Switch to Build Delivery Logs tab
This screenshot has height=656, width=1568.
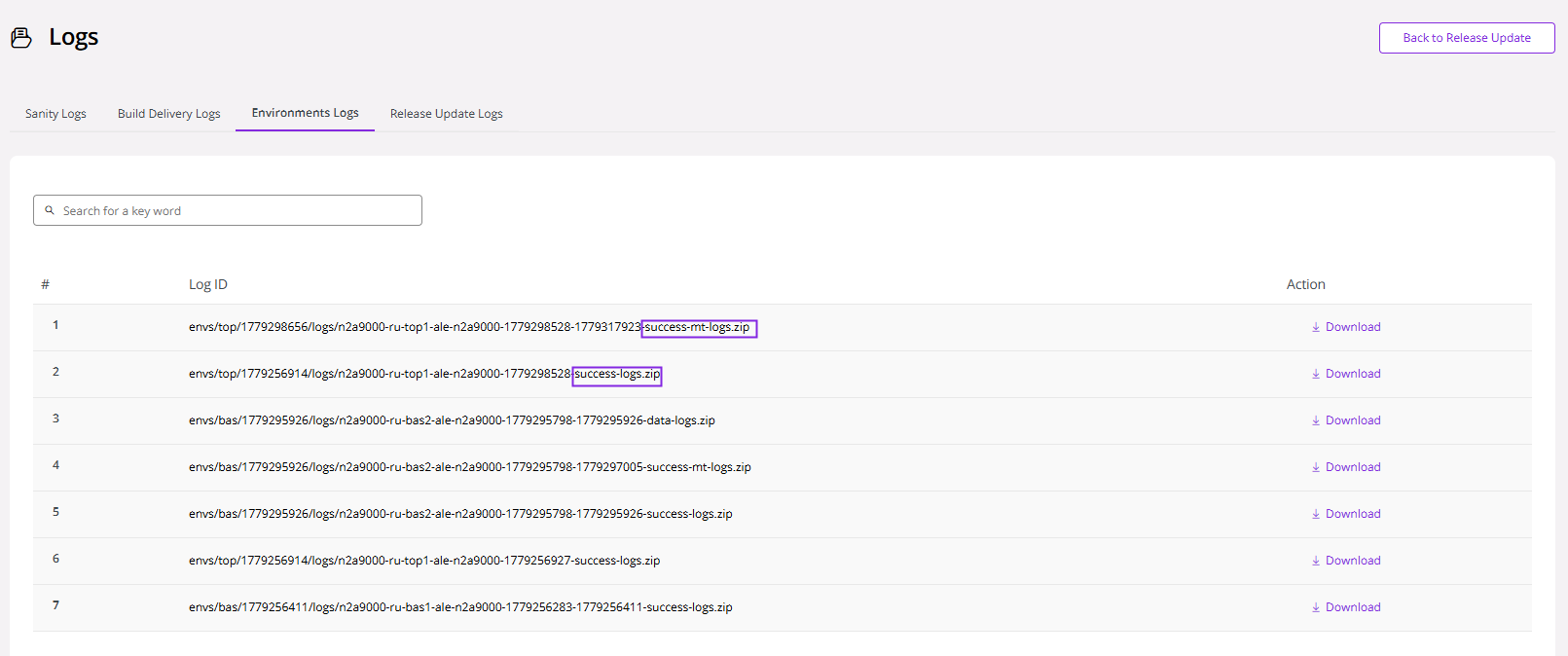[169, 114]
